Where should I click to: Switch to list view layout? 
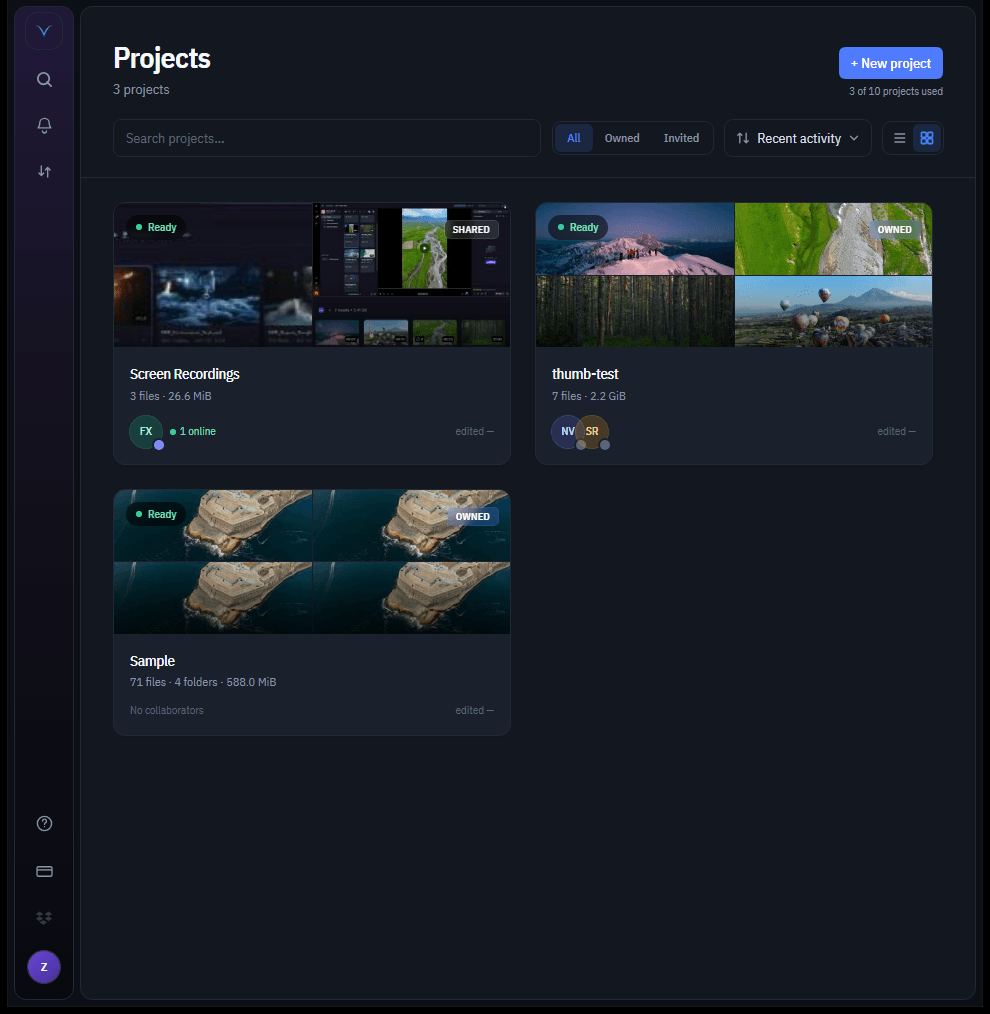click(x=899, y=138)
